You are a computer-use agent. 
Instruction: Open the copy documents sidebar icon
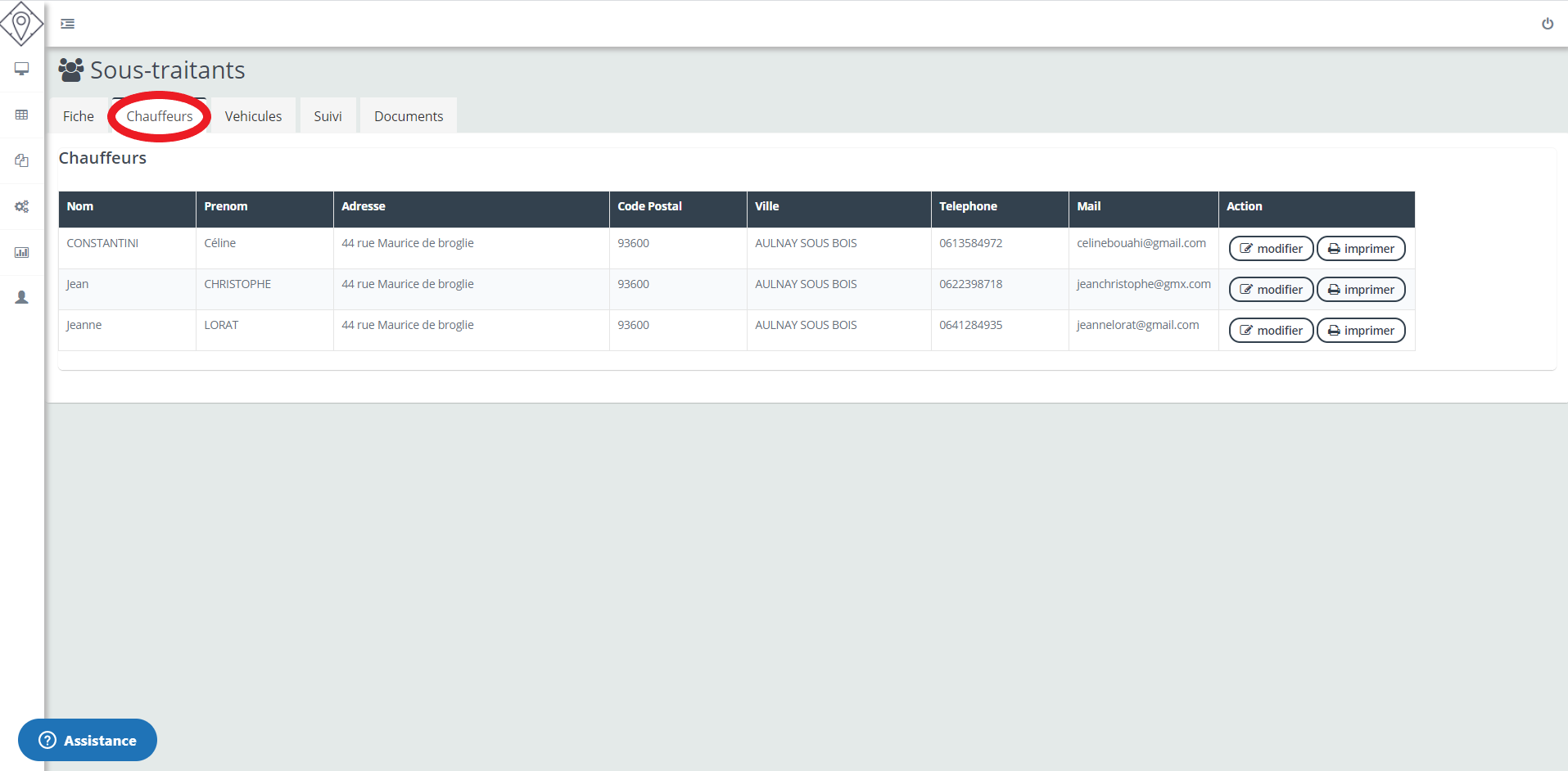(x=22, y=160)
